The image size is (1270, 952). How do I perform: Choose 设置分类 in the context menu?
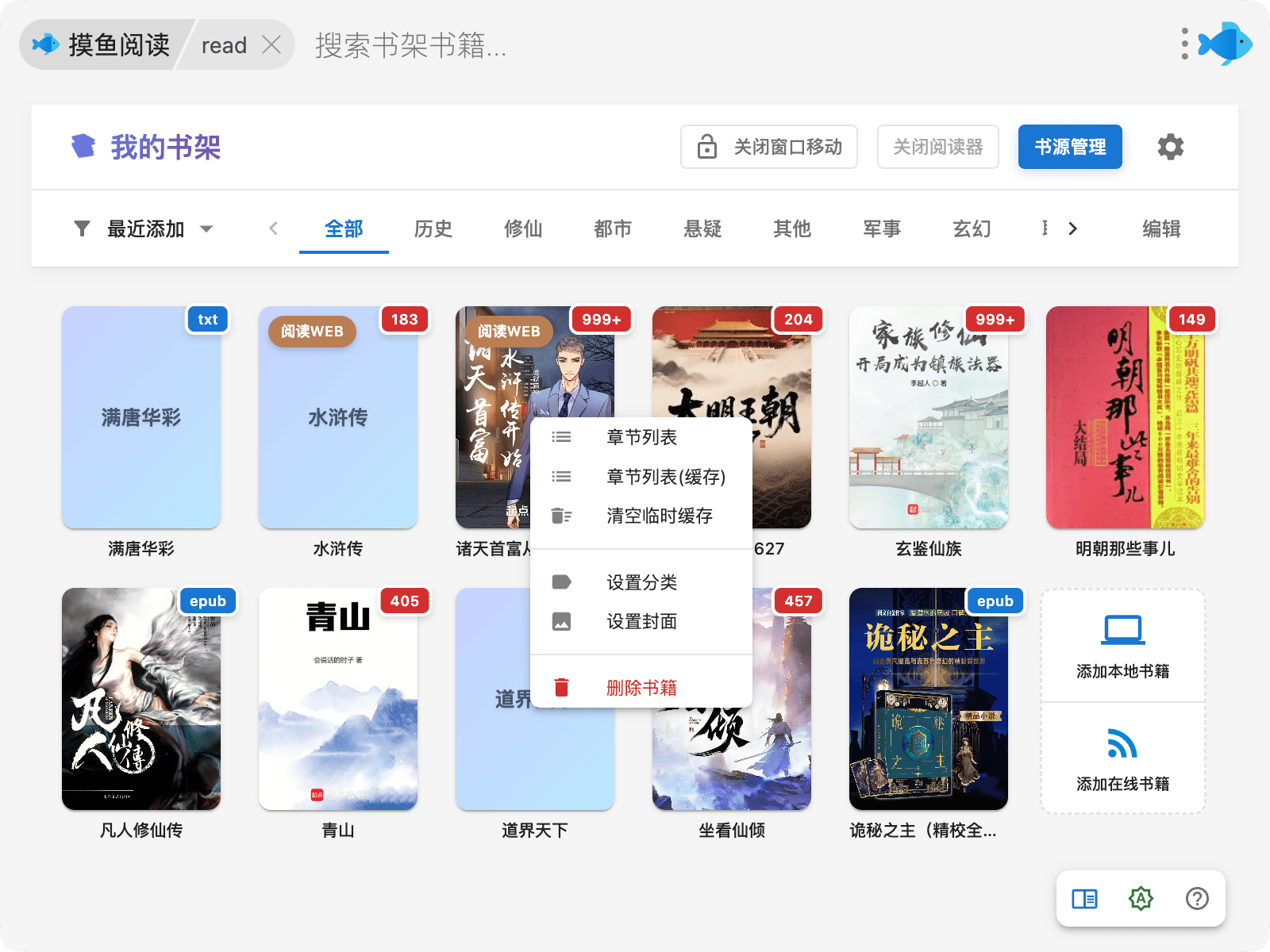641,582
